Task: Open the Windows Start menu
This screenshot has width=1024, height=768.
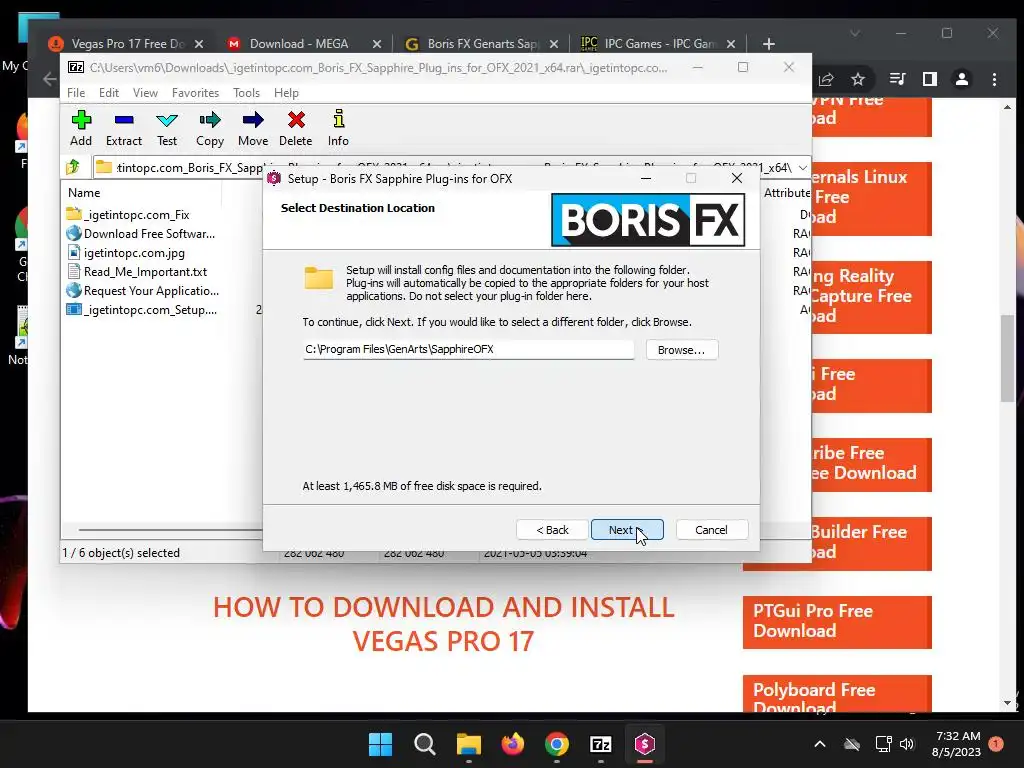Action: (381, 744)
